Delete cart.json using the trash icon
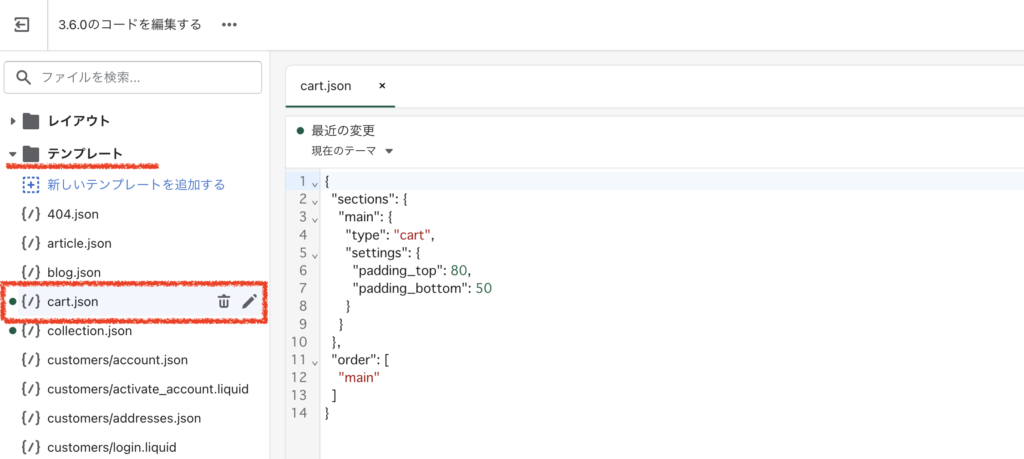The height and width of the screenshot is (459, 1024). [223, 302]
